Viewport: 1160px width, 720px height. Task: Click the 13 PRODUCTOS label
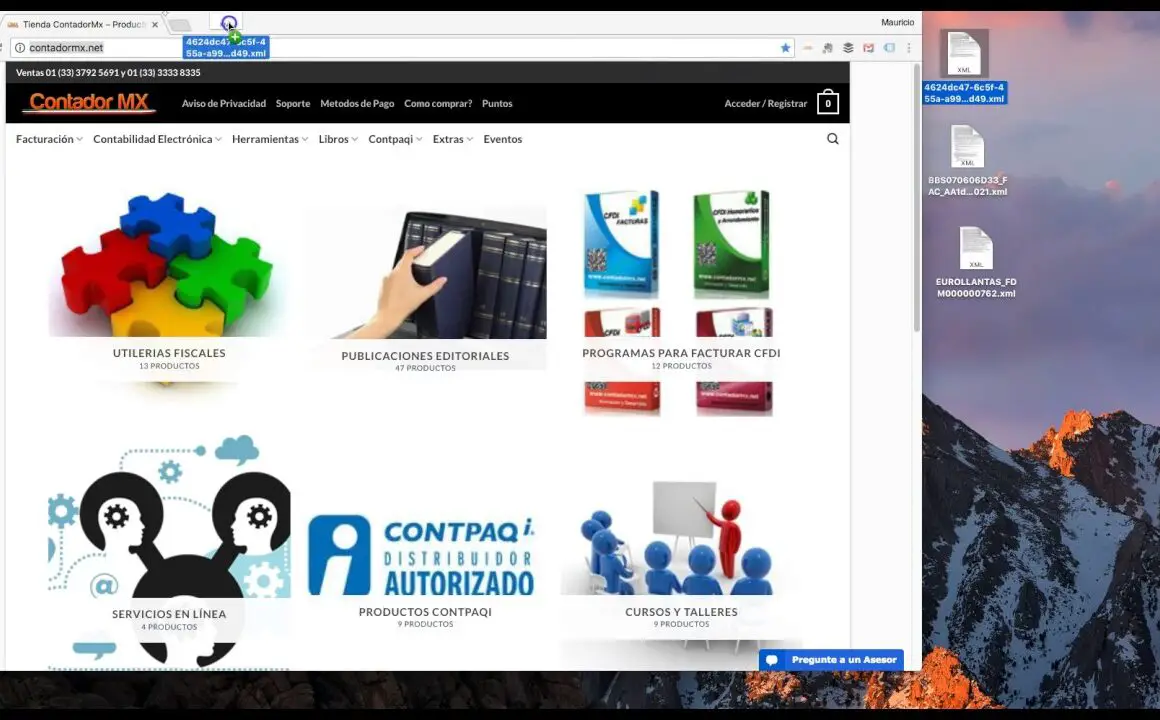pyautogui.click(x=169, y=366)
